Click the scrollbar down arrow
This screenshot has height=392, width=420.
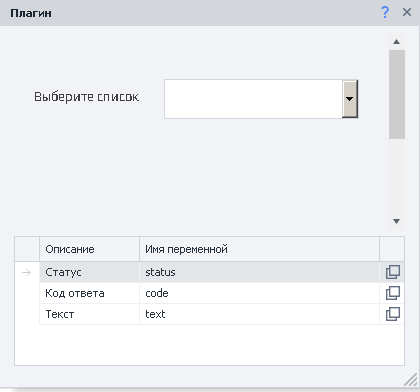point(396,221)
